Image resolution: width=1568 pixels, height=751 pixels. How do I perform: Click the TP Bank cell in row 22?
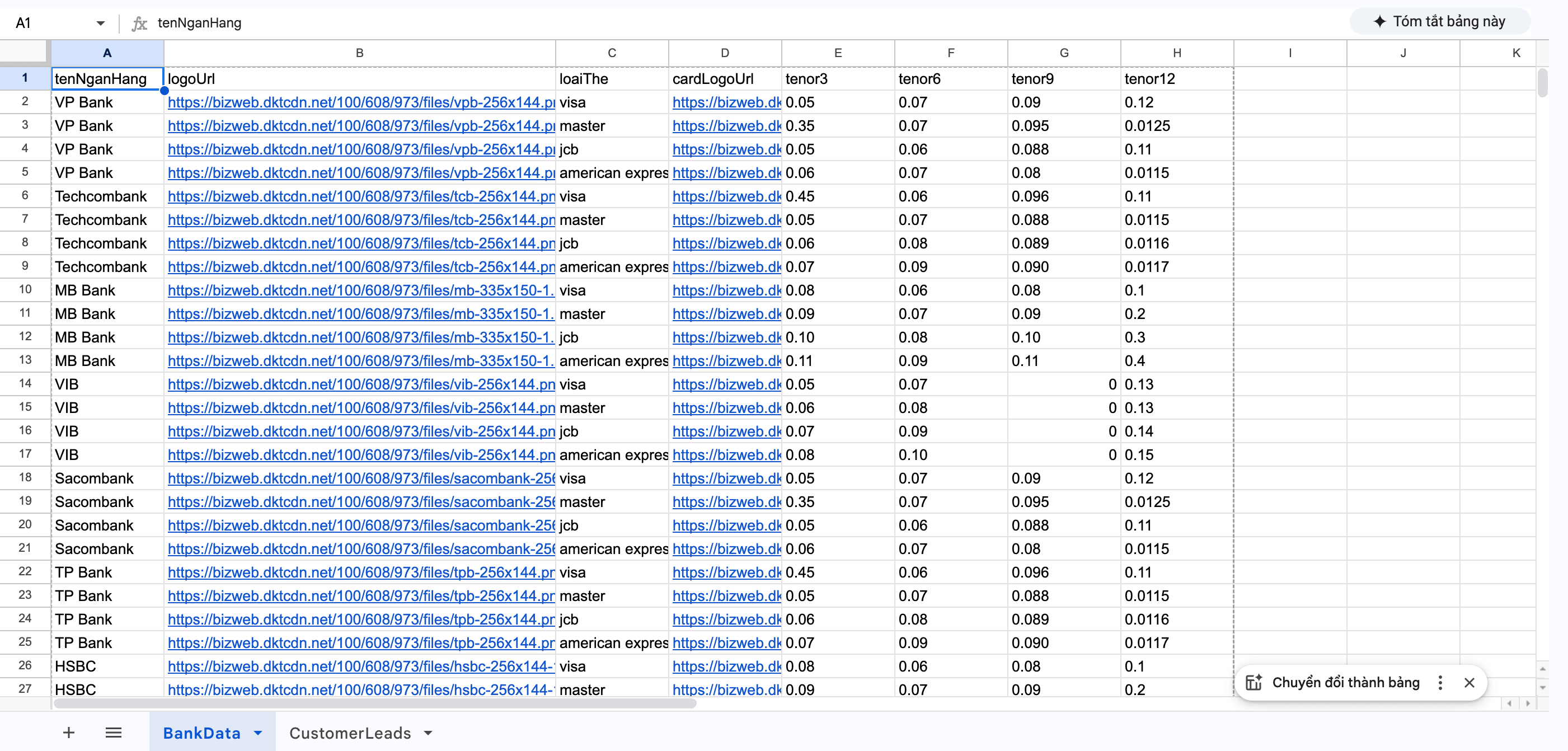coord(107,572)
